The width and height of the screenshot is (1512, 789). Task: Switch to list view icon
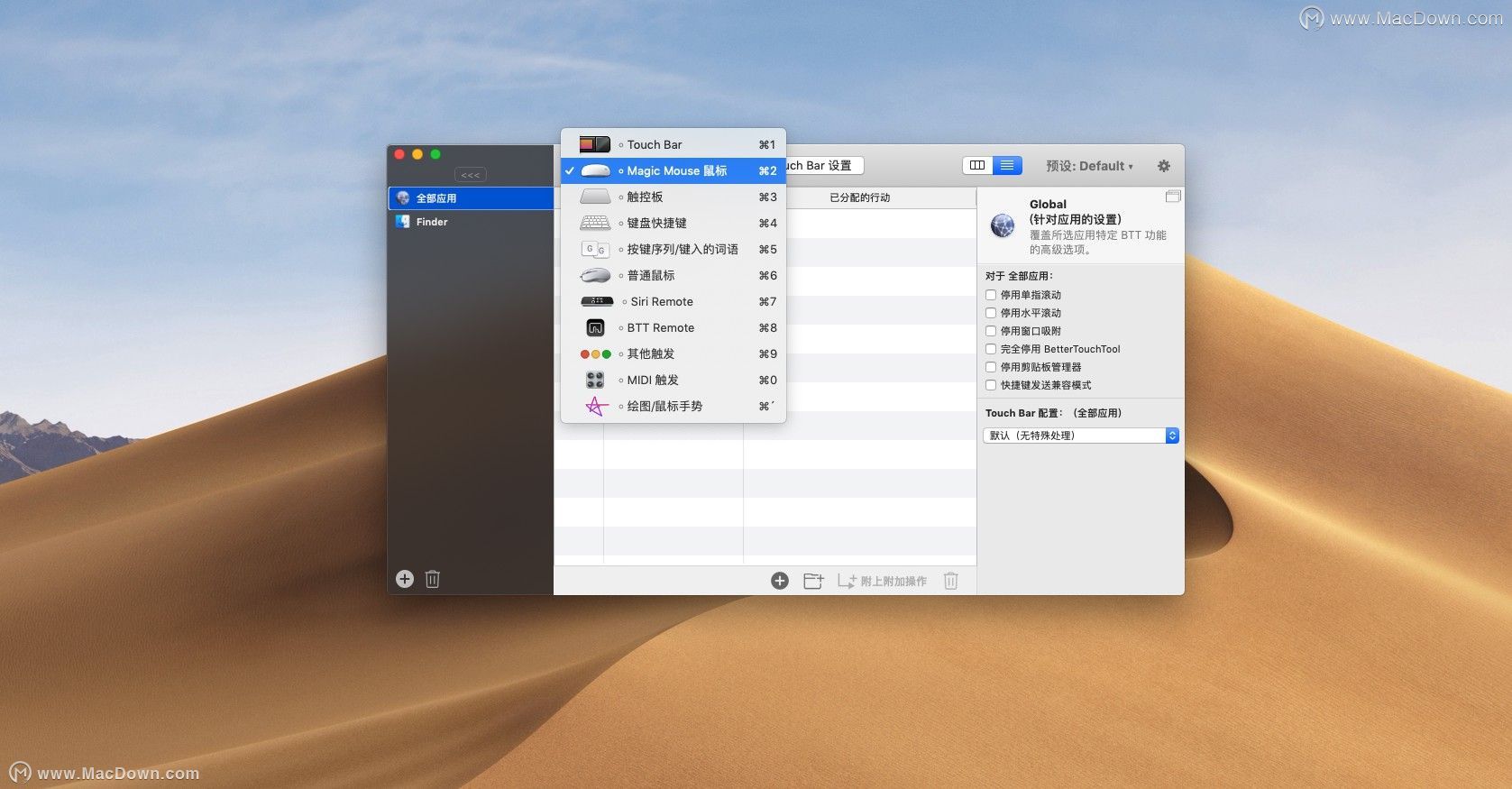[x=1007, y=165]
